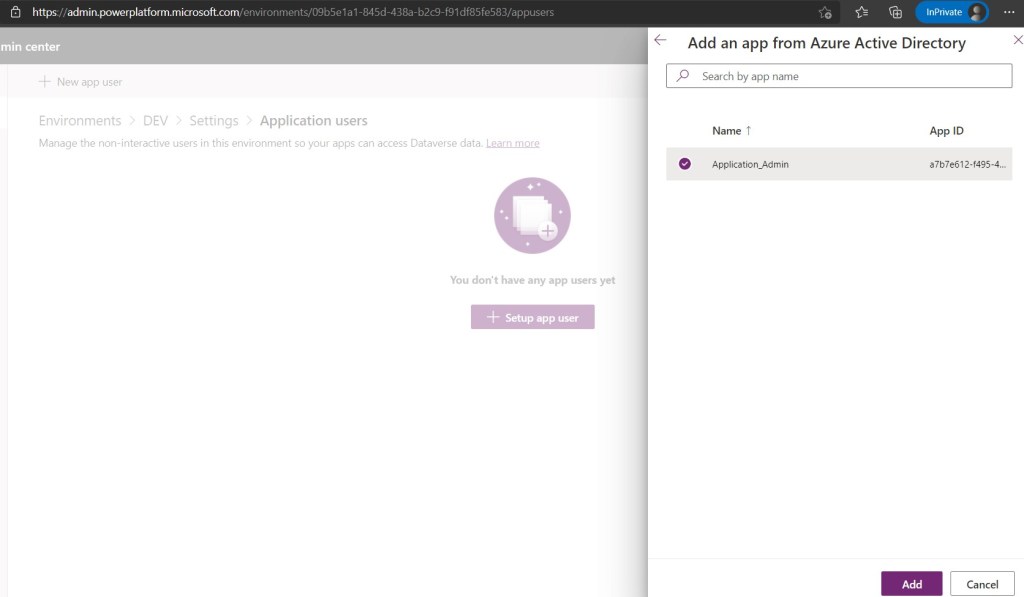1024x597 pixels.
Task: Open the Learn more link
Action: click(512, 144)
